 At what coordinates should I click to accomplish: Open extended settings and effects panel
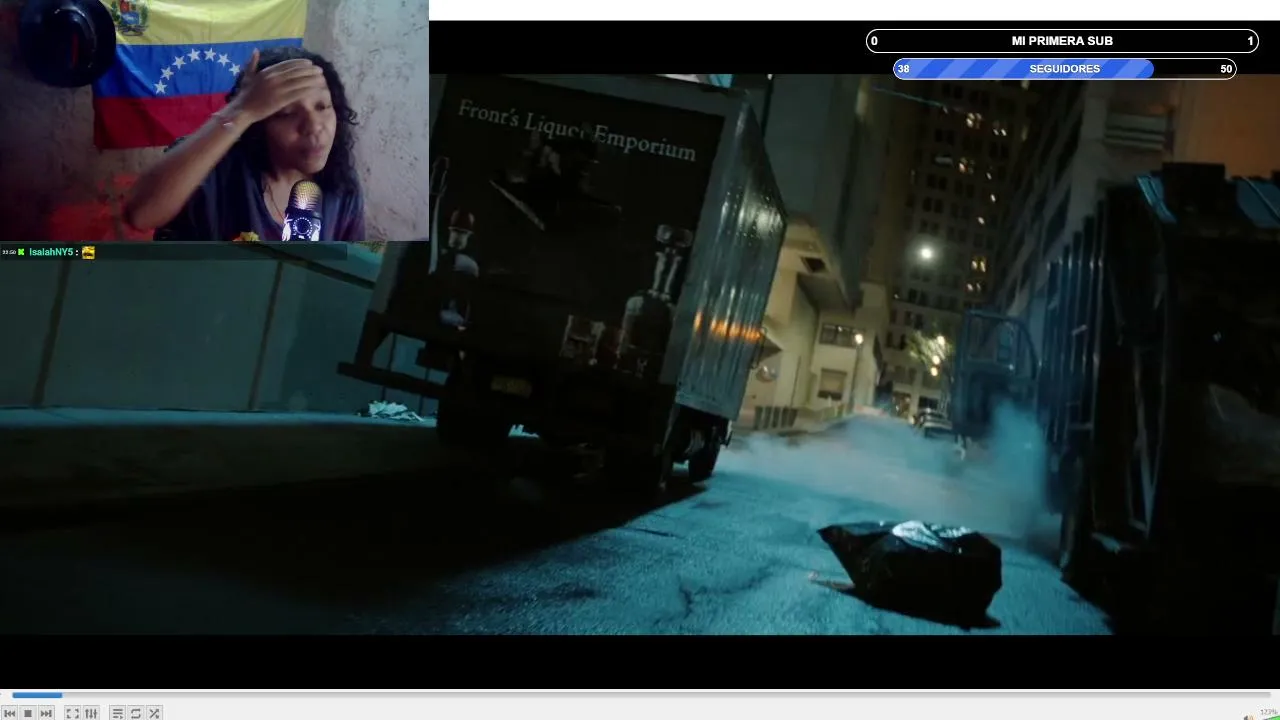click(x=91, y=713)
